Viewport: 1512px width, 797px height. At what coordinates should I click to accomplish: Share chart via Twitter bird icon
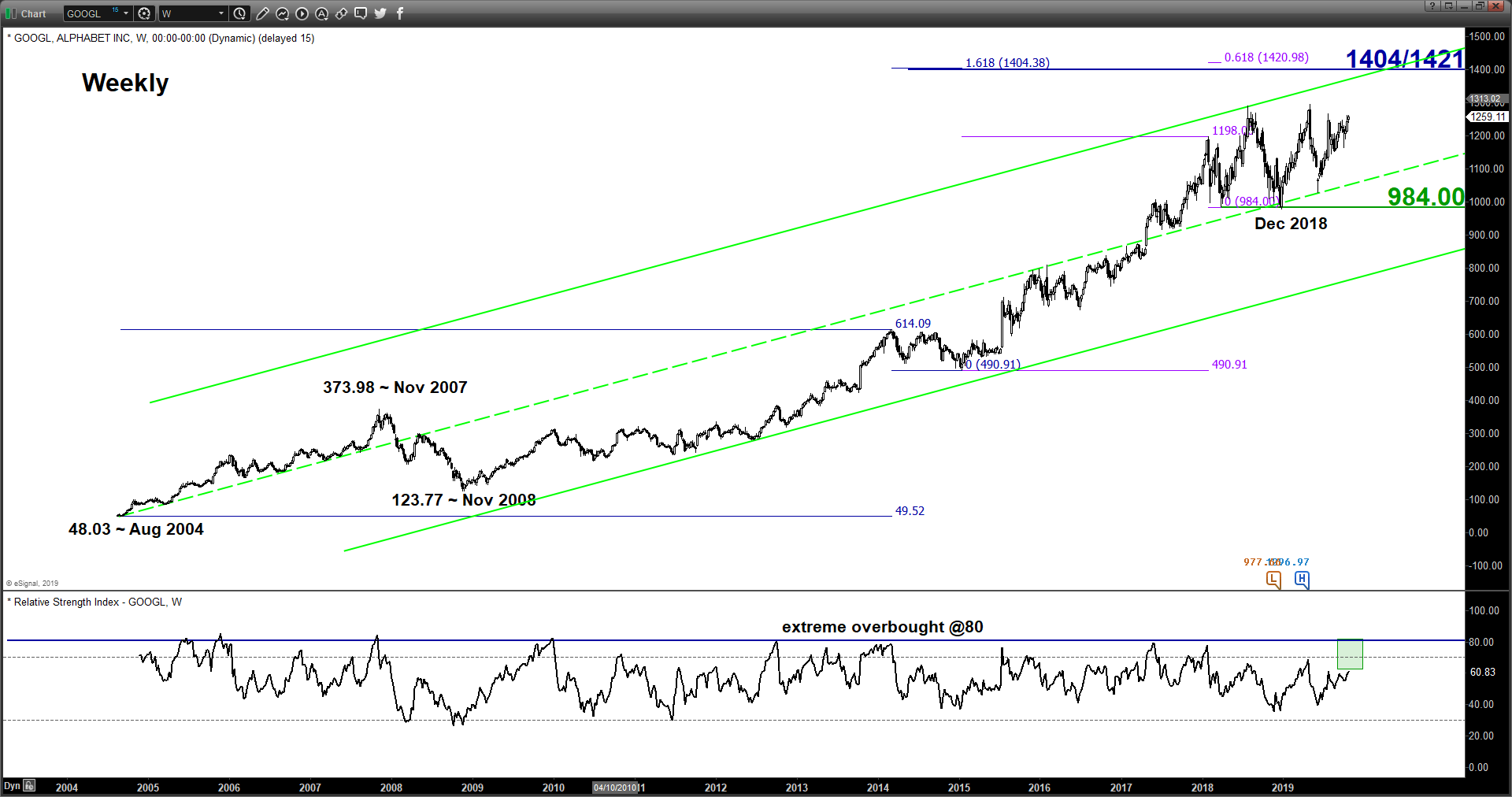pos(380,13)
